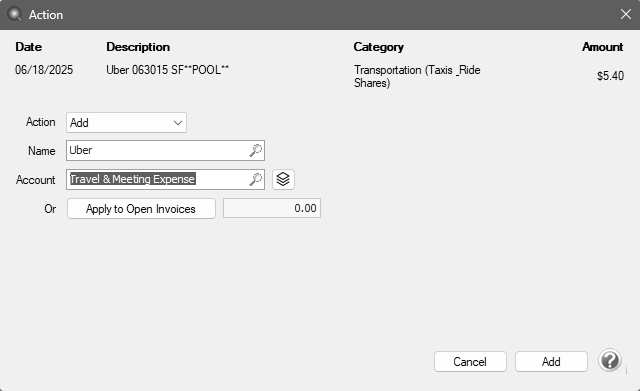Click the $5.40 amount value
The height and width of the screenshot is (391, 640).
click(610, 76)
